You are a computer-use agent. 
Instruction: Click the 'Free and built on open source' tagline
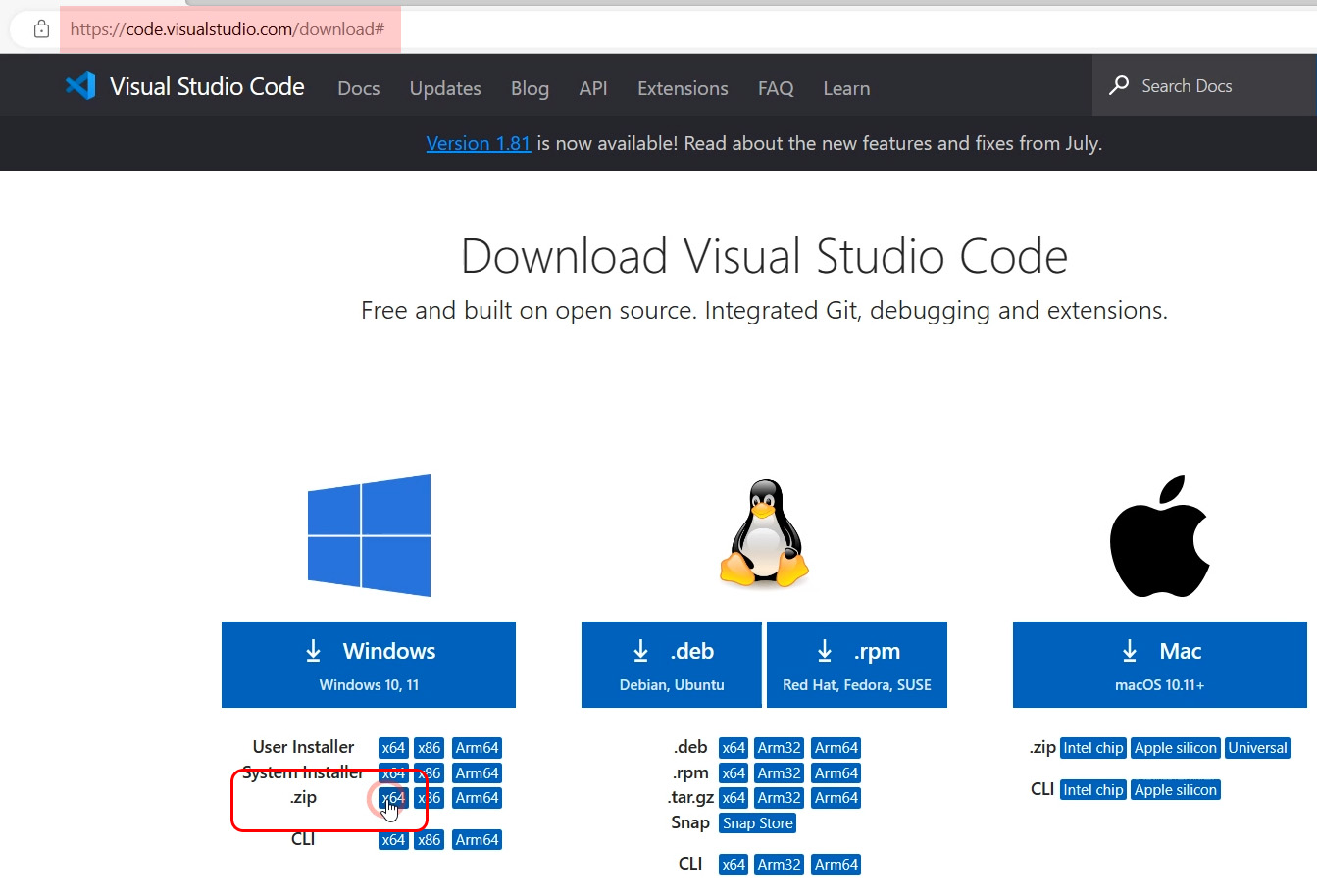764,311
